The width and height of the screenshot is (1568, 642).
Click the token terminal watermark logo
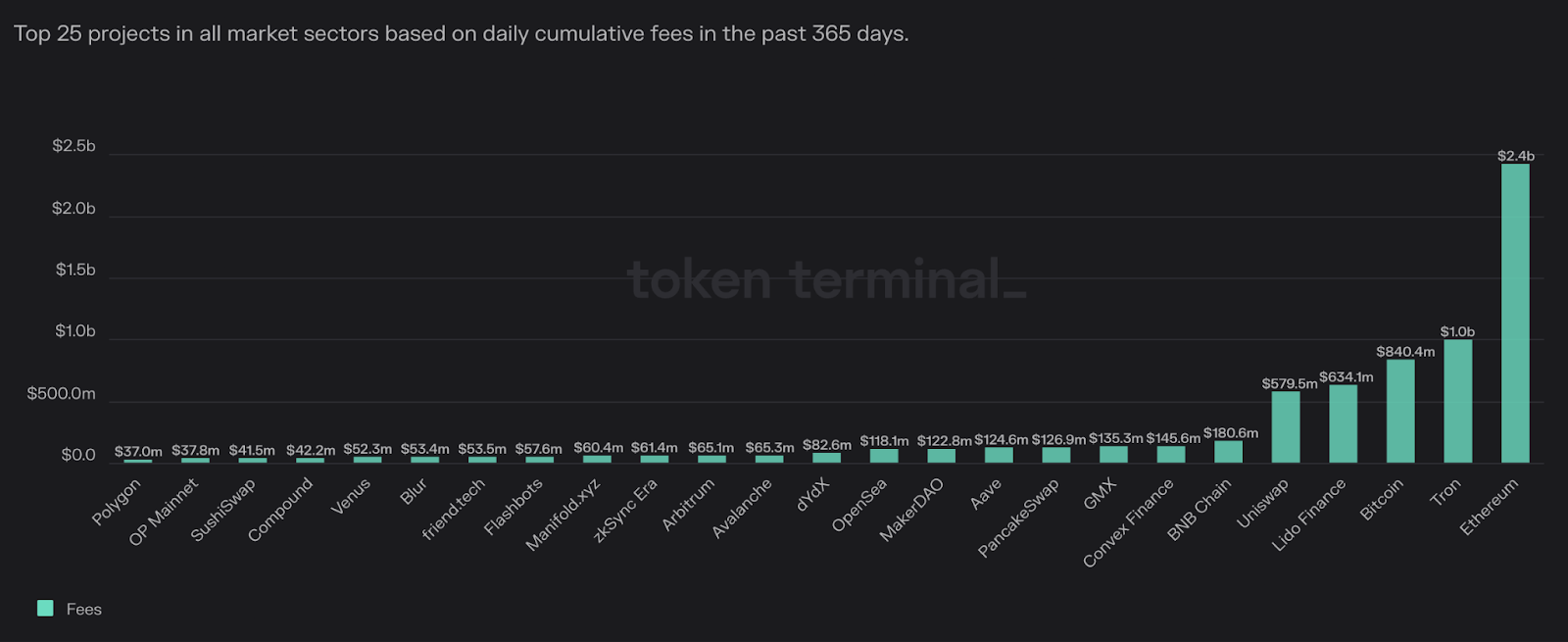(x=827, y=279)
